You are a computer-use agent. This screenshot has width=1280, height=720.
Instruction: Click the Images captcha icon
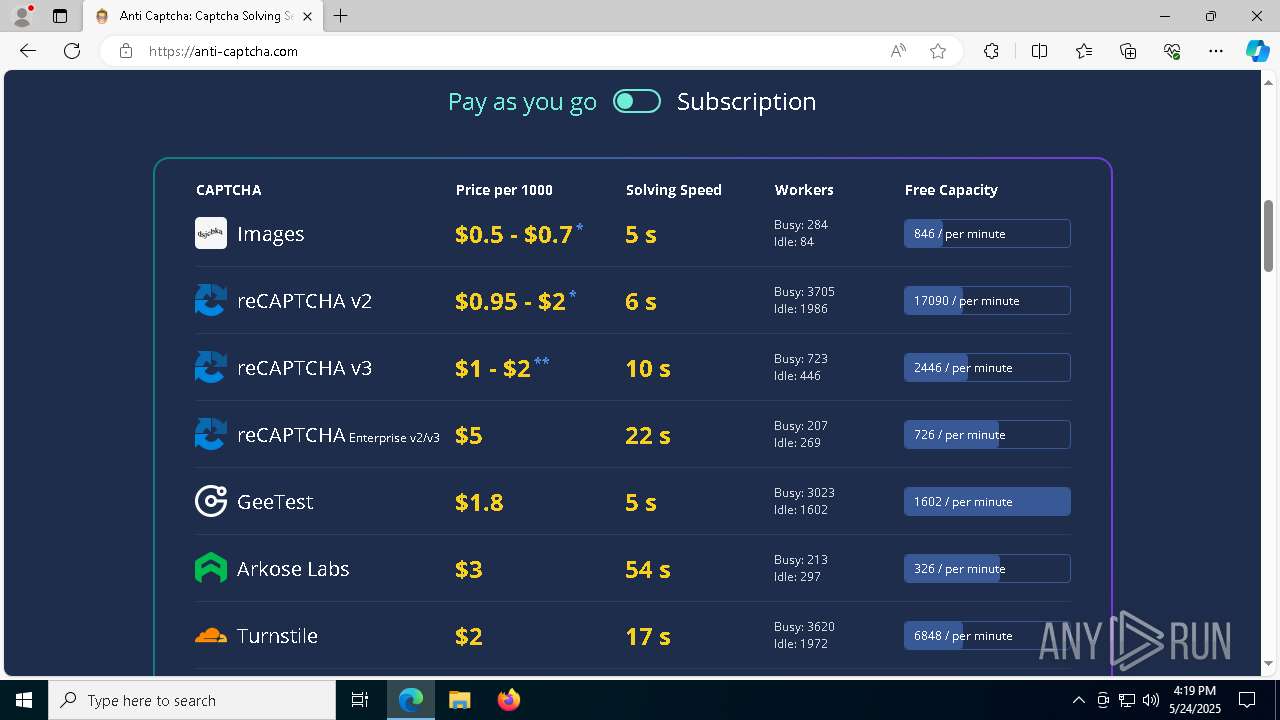[210, 233]
